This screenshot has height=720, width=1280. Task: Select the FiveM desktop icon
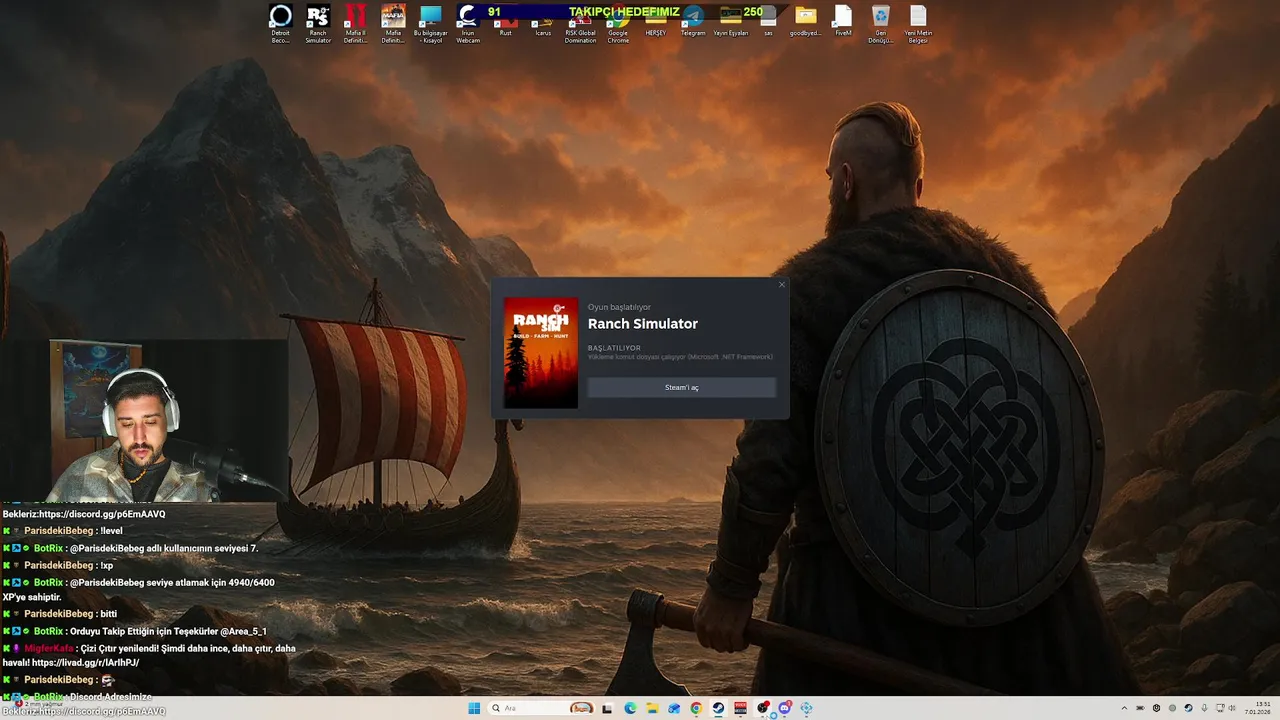pyautogui.click(x=843, y=22)
